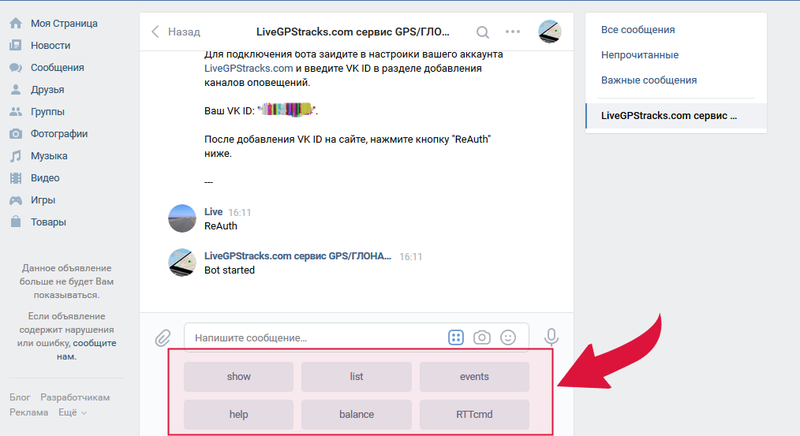Expand the Ещё footer dropdown
The width and height of the screenshot is (800, 436).
coord(72,412)
